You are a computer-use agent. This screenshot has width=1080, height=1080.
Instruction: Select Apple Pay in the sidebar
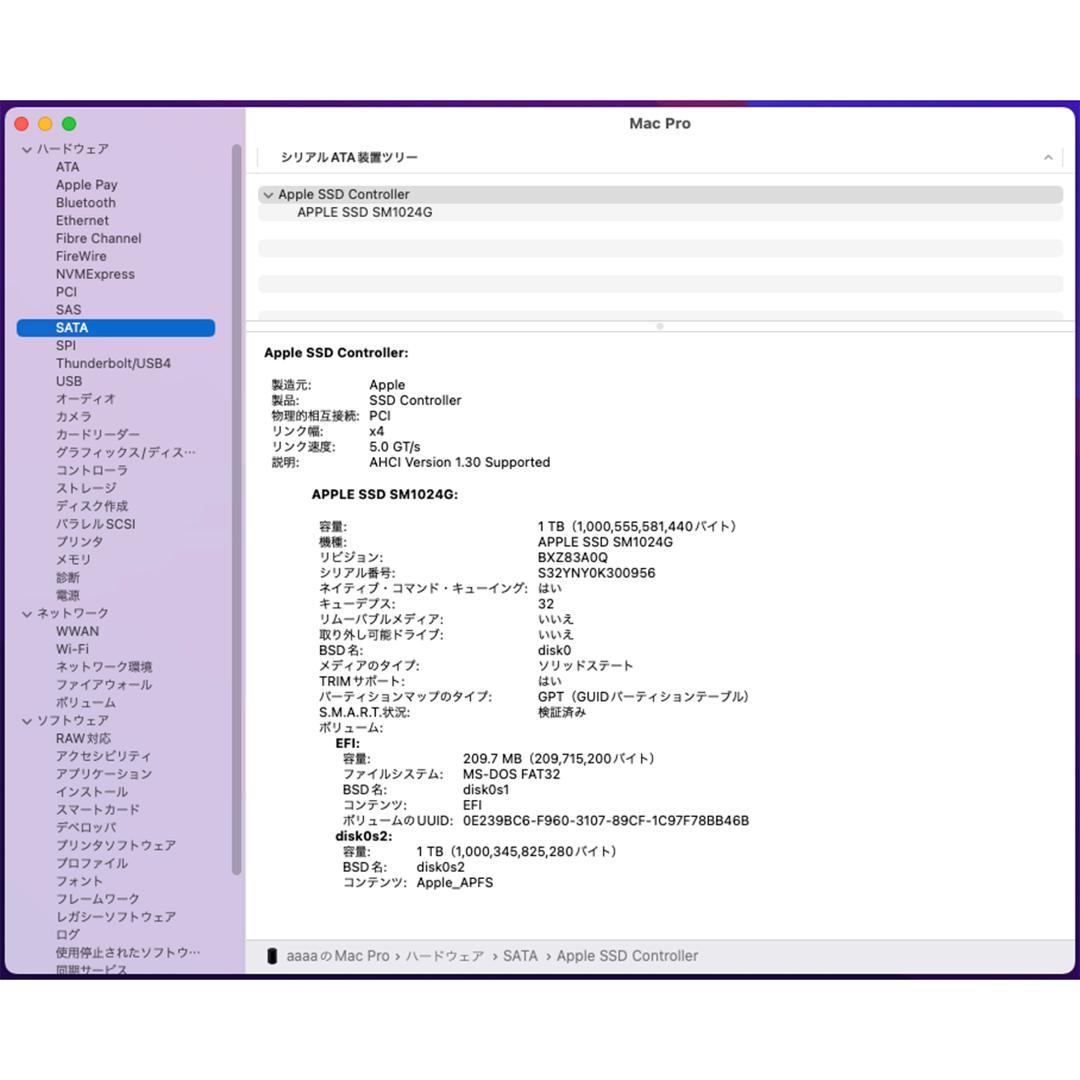pos(87,185)
